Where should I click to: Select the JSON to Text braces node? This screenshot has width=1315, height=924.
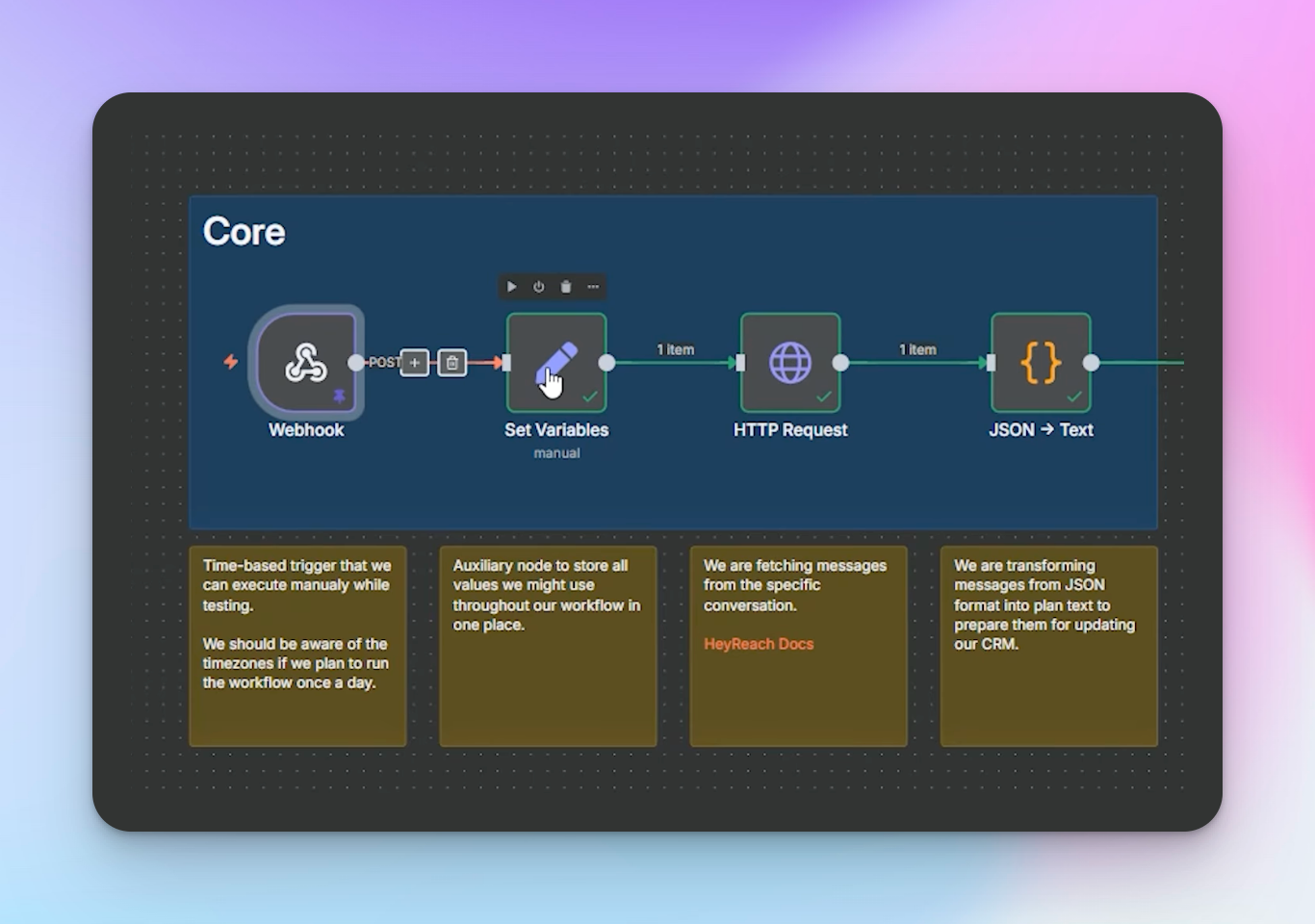(1041, 363)
